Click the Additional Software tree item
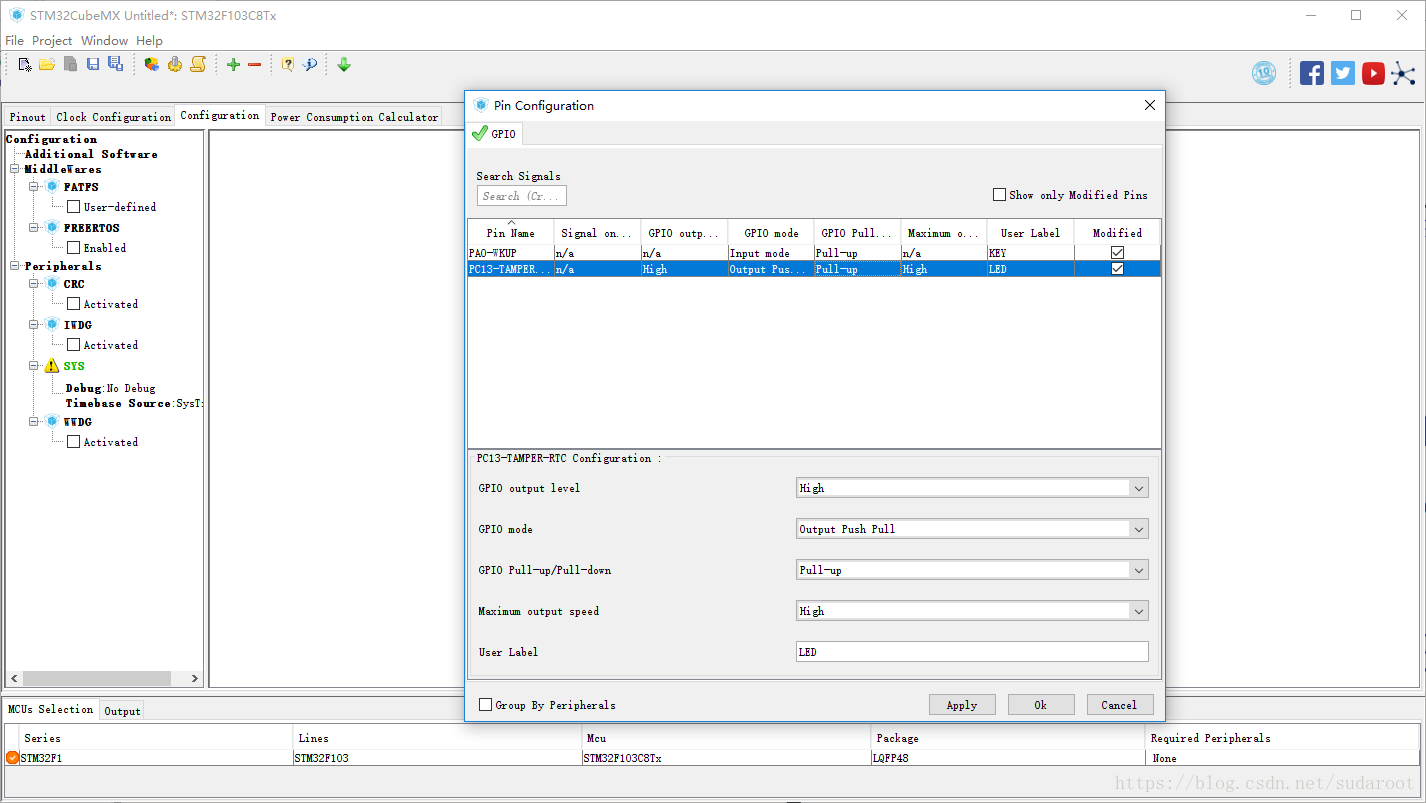Viewport: 1426px width, 803px height. coord(91,154)
